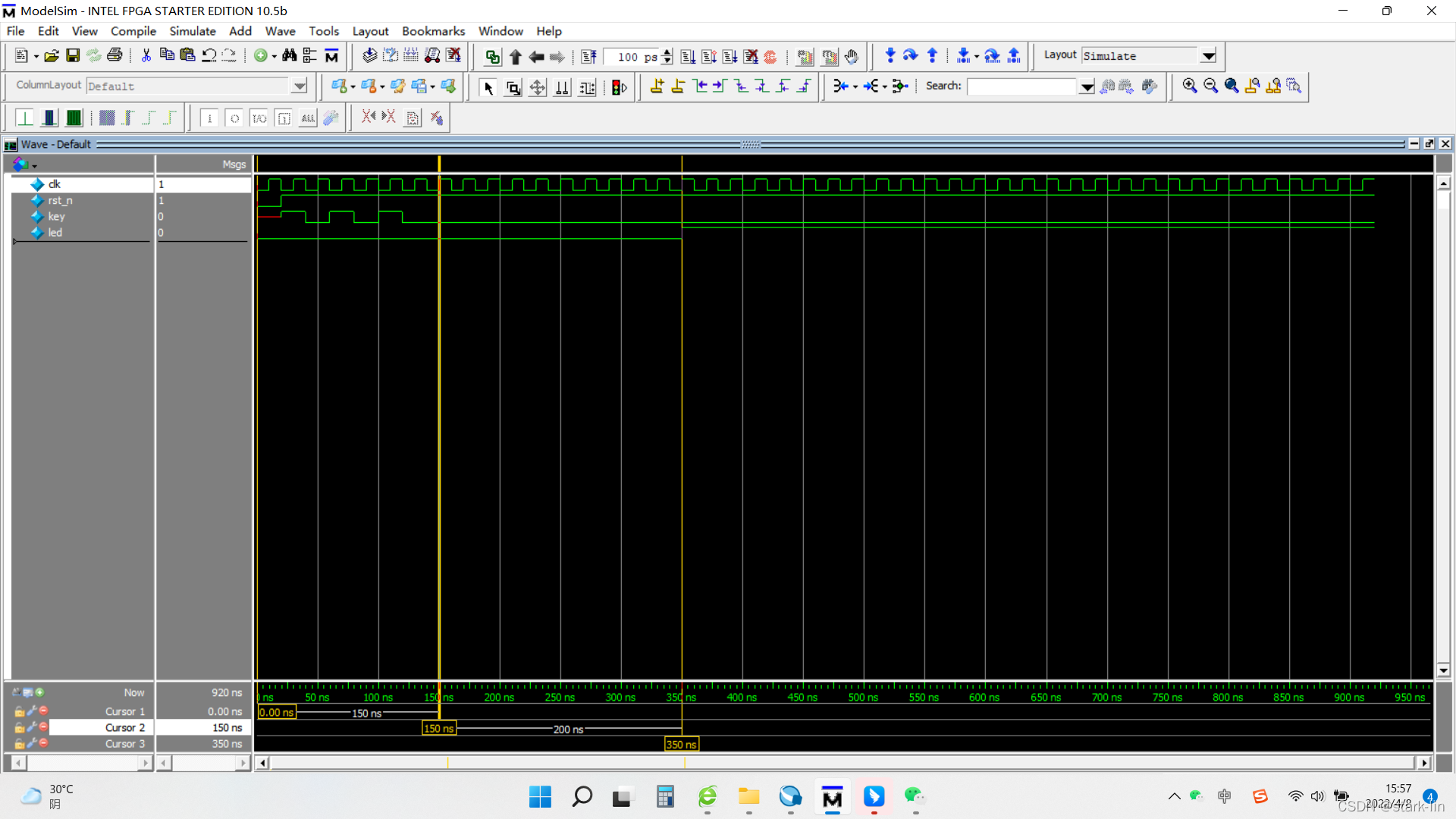Click the Step Over curved arrow icon
1456x819 pixels.
[x=911, y=56]
